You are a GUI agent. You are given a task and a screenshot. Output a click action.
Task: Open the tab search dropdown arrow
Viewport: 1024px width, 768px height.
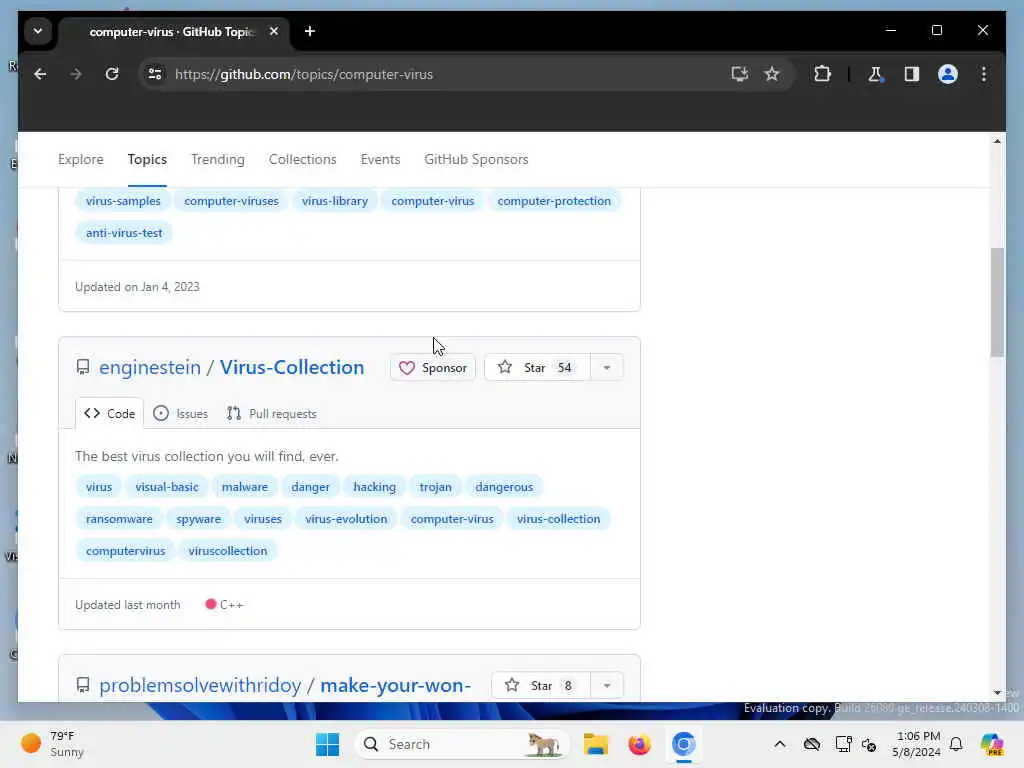pyautogui.click(x=38, y=31)
